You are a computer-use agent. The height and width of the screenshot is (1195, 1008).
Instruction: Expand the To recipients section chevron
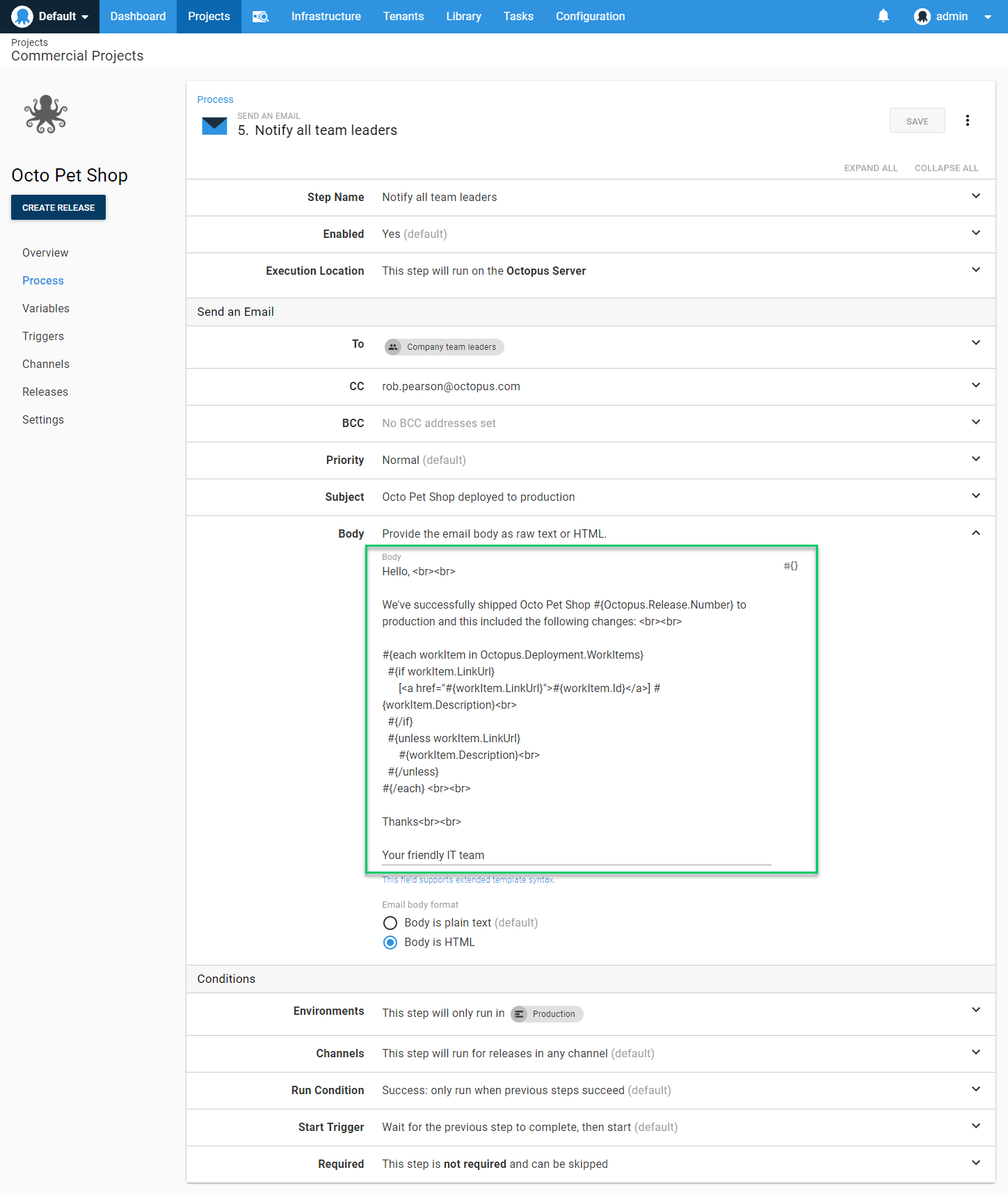pos(976,343)
